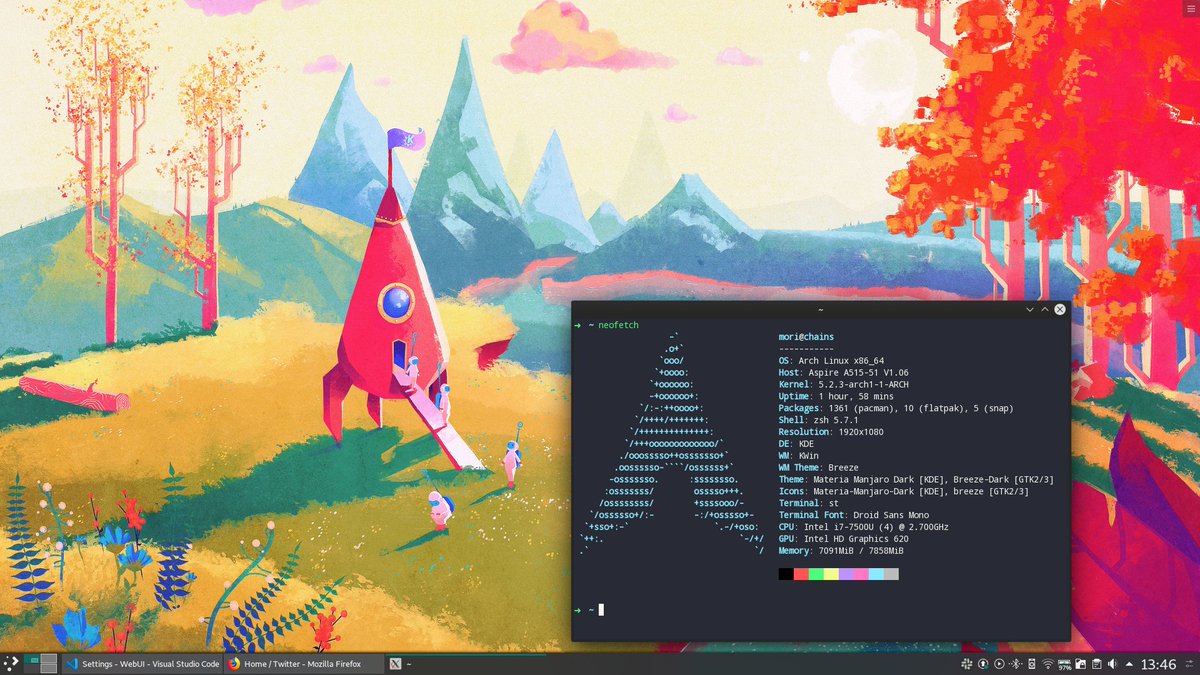1200x675 pixels.
Task: Open the media player tray icon
Action: [999, 664]
